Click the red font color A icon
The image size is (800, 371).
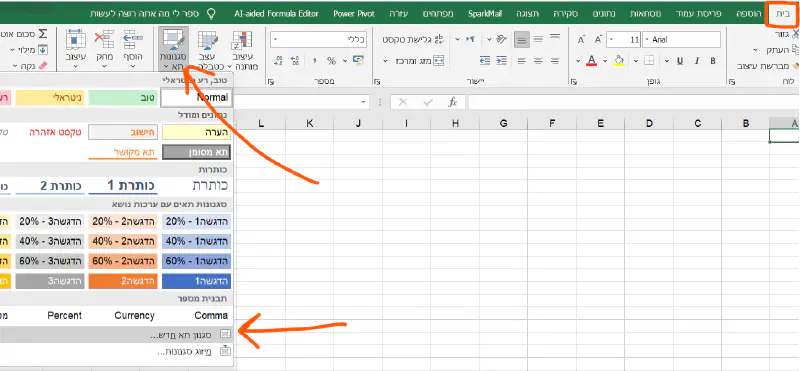591,61
